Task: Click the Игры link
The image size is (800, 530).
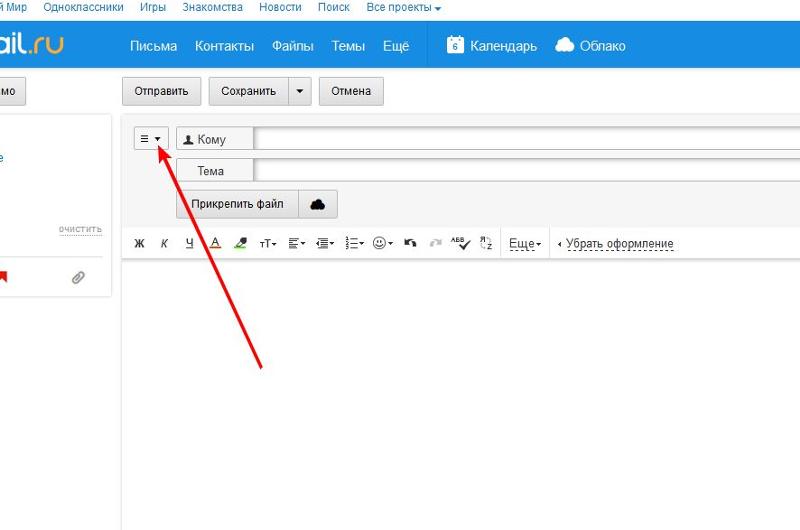Action: click(x=153, y=8)
